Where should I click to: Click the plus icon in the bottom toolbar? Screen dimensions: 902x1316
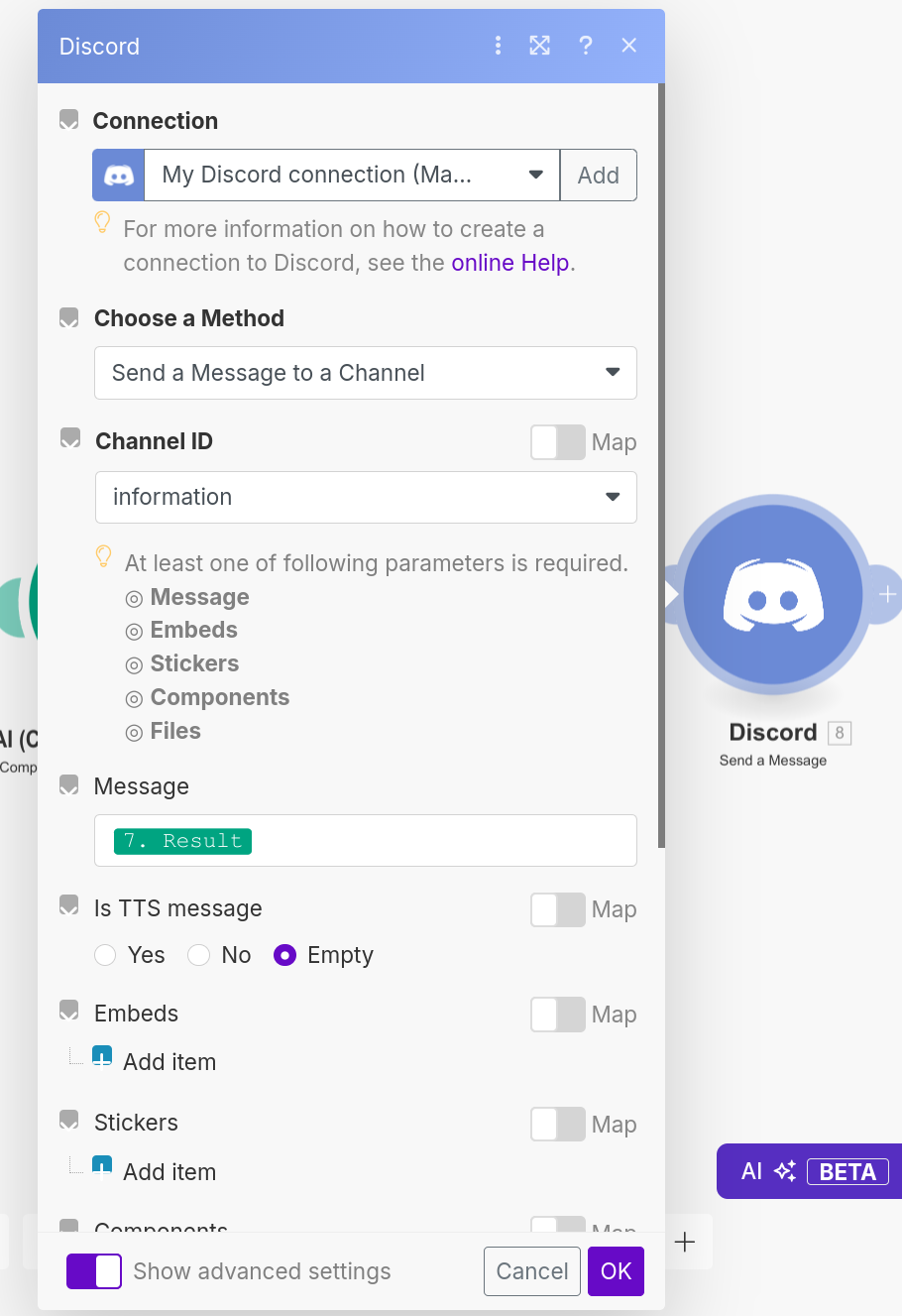coord(685,1242)
